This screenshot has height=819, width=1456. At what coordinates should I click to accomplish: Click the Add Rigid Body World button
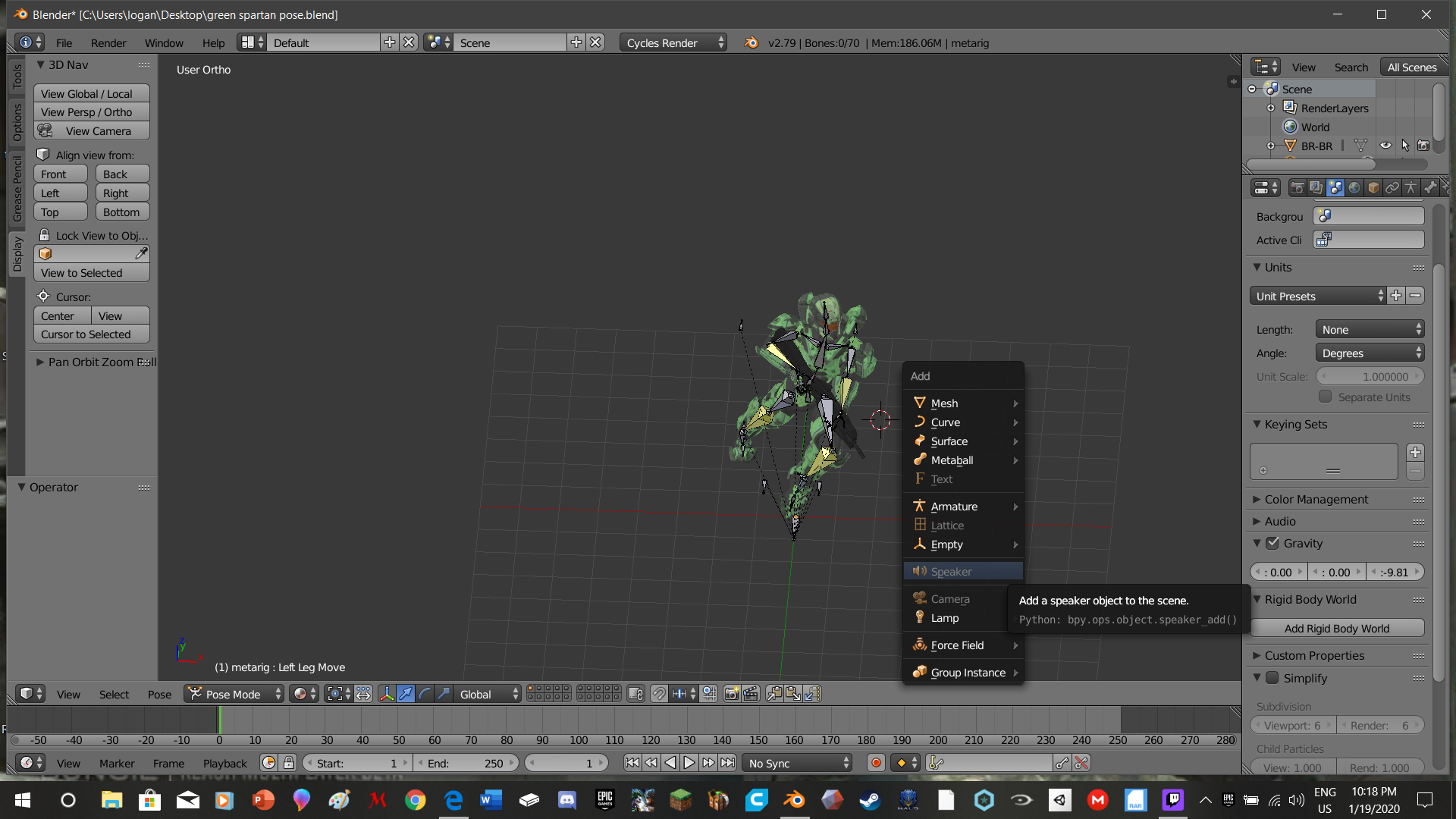tap(1336, 628)
